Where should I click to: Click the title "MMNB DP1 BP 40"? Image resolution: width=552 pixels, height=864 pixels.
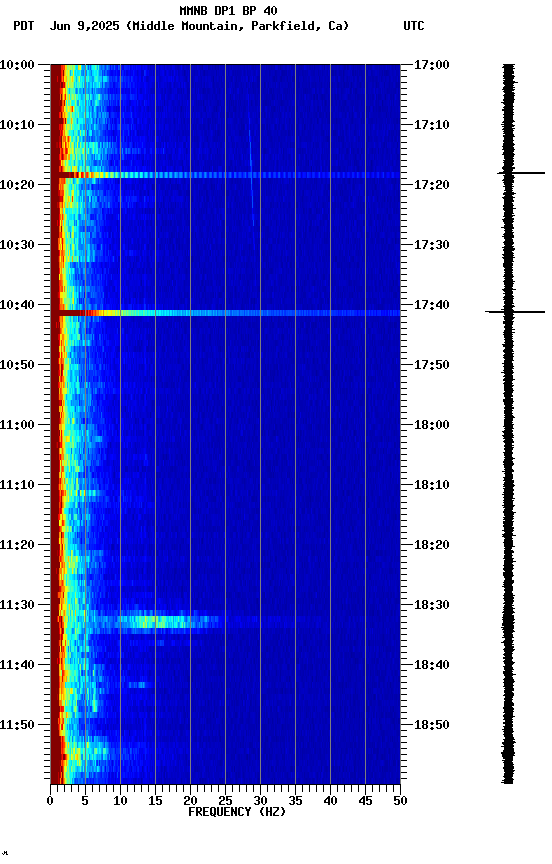point(228,10)
